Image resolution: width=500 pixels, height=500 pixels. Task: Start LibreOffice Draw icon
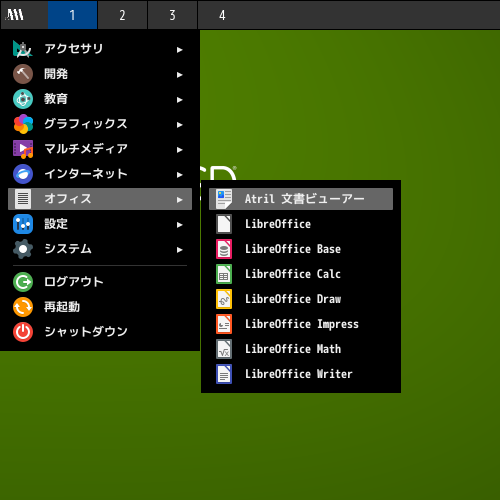224,299
